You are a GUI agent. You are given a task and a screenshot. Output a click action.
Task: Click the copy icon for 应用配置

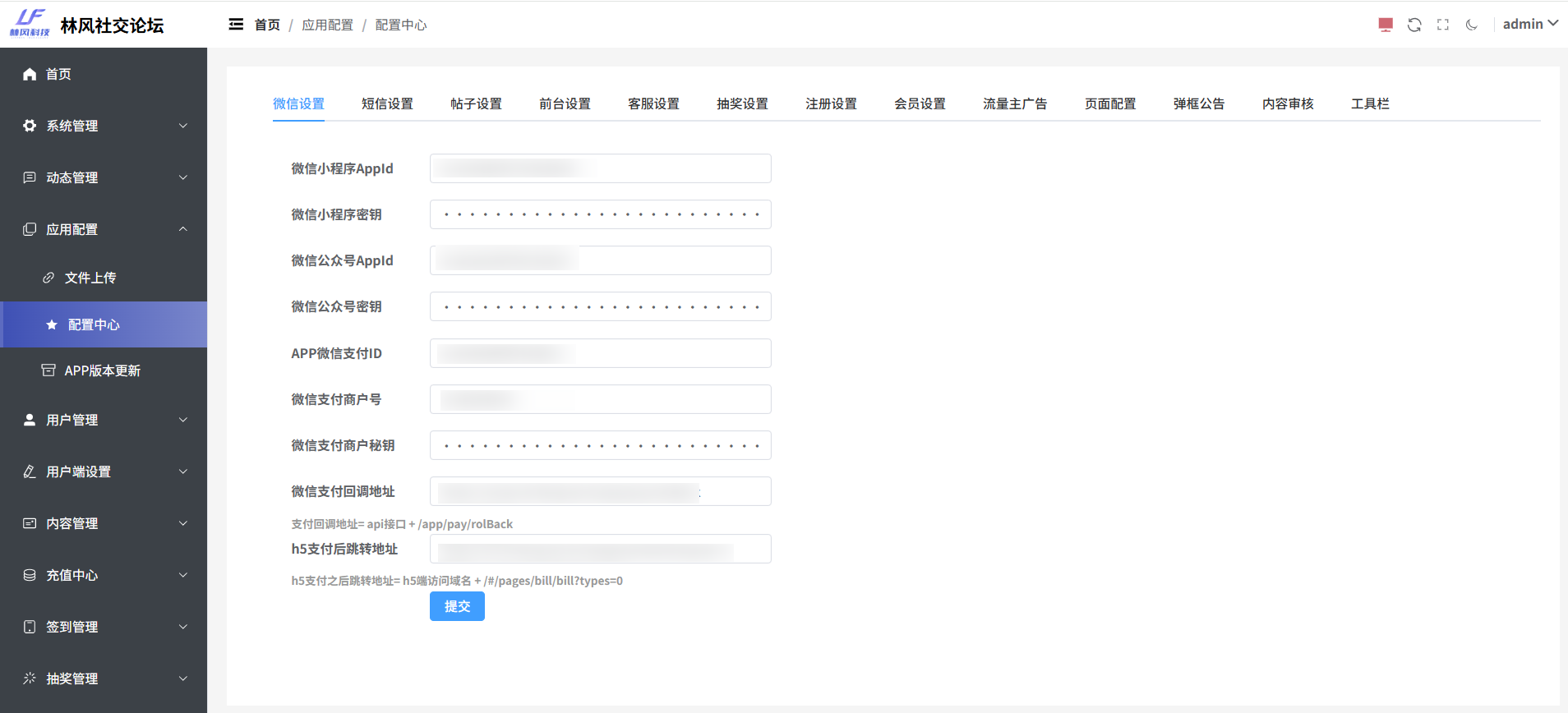(x=30, y=229)
